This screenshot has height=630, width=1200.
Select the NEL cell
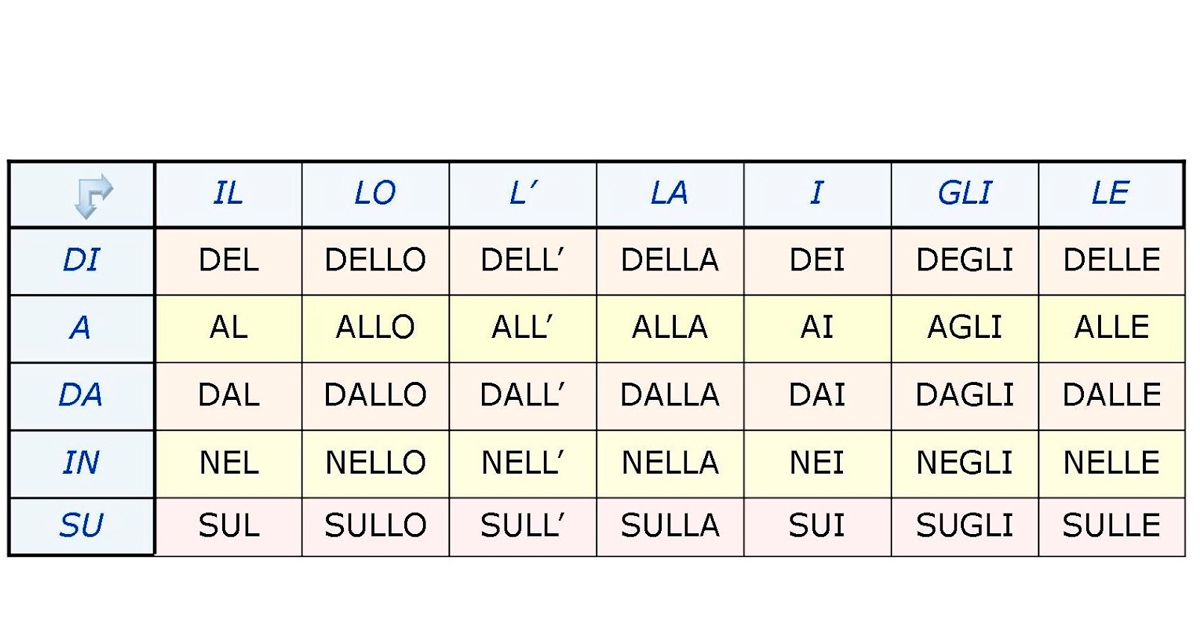pyautogui.click(x=228, y=463)
